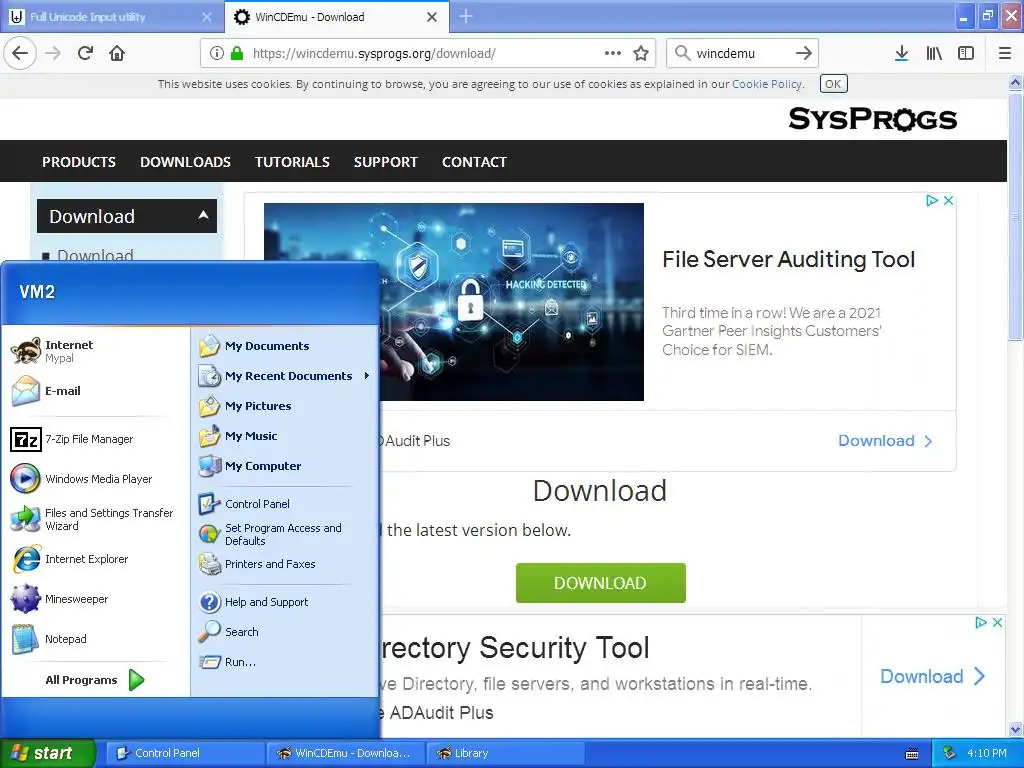The height and width of the screenshot is (768, 1024).
Task: Open My Computer
Action: pyautogui.click(x=285, y=466)
